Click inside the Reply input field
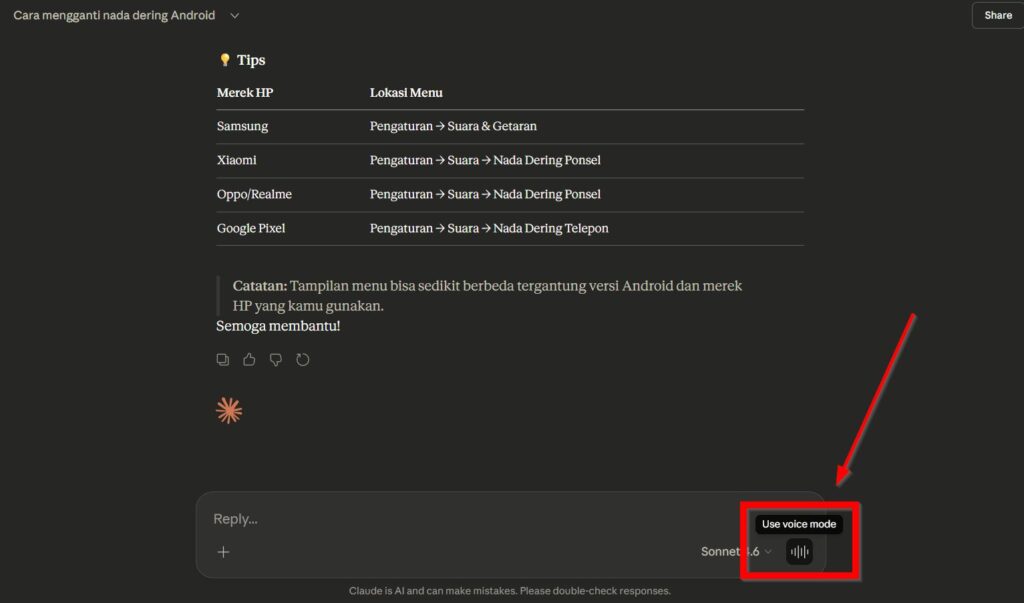The height and width of the screenshot is (603, 1024). click(400, 519)
